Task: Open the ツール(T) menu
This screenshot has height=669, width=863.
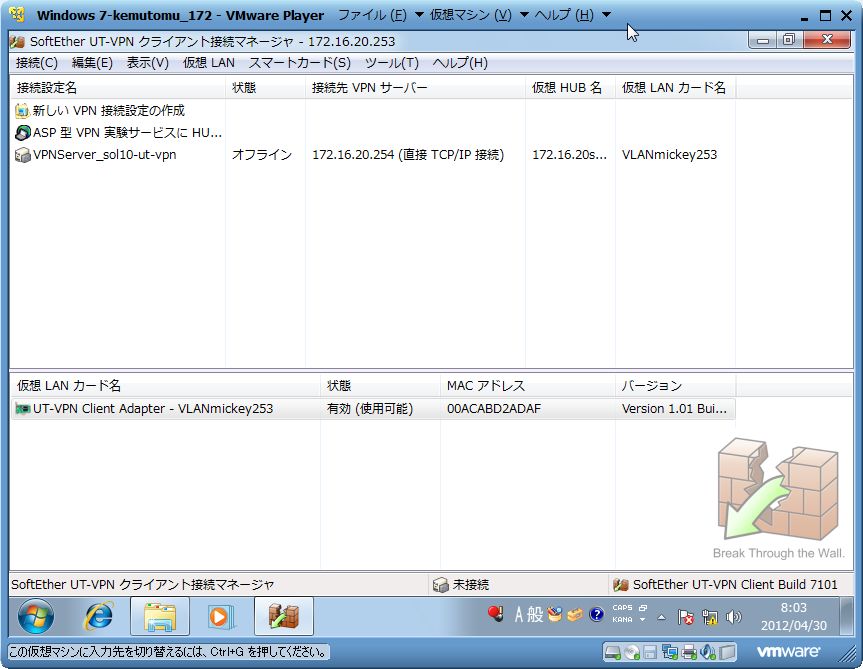Action: [x=392, y=63]
